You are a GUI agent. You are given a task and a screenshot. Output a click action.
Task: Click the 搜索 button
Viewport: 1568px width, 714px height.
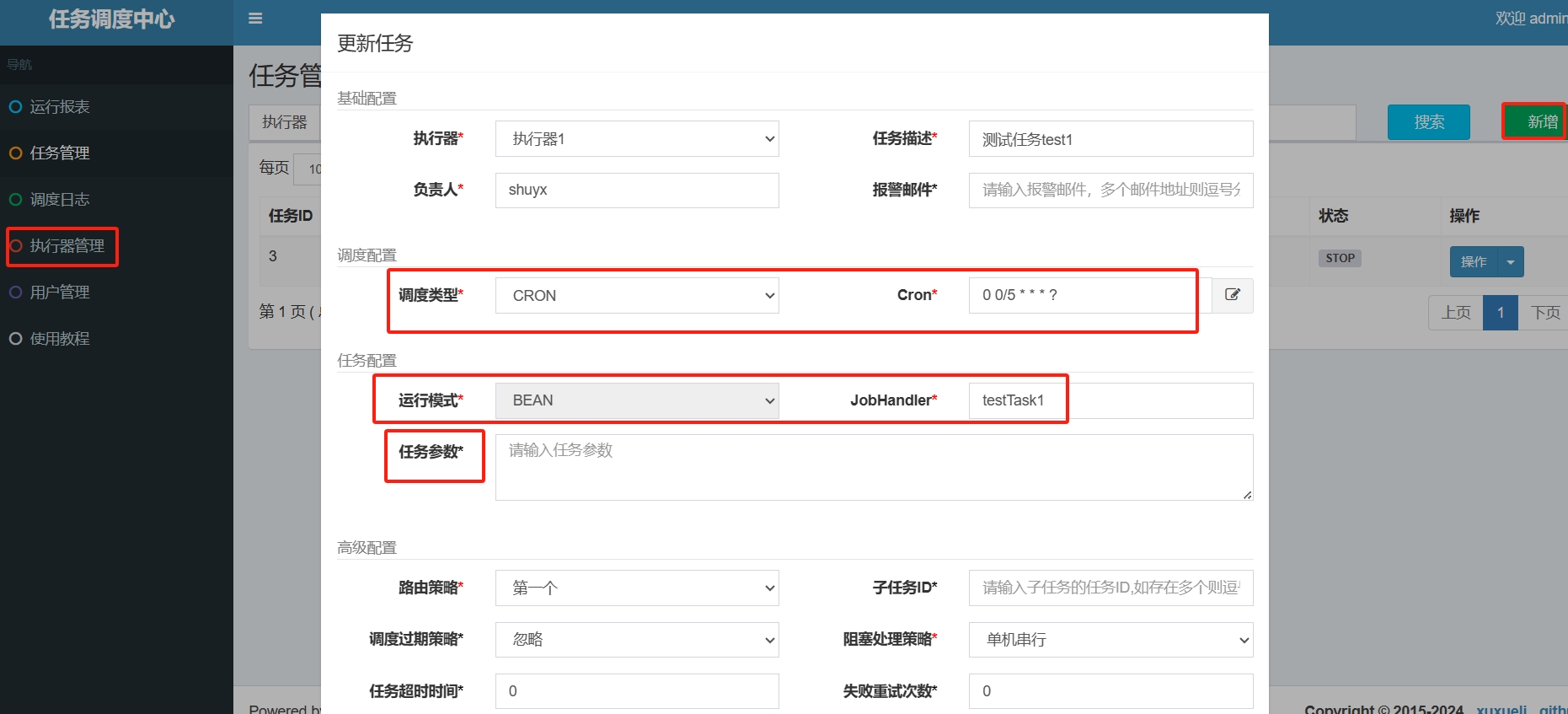click(1428, 122)
